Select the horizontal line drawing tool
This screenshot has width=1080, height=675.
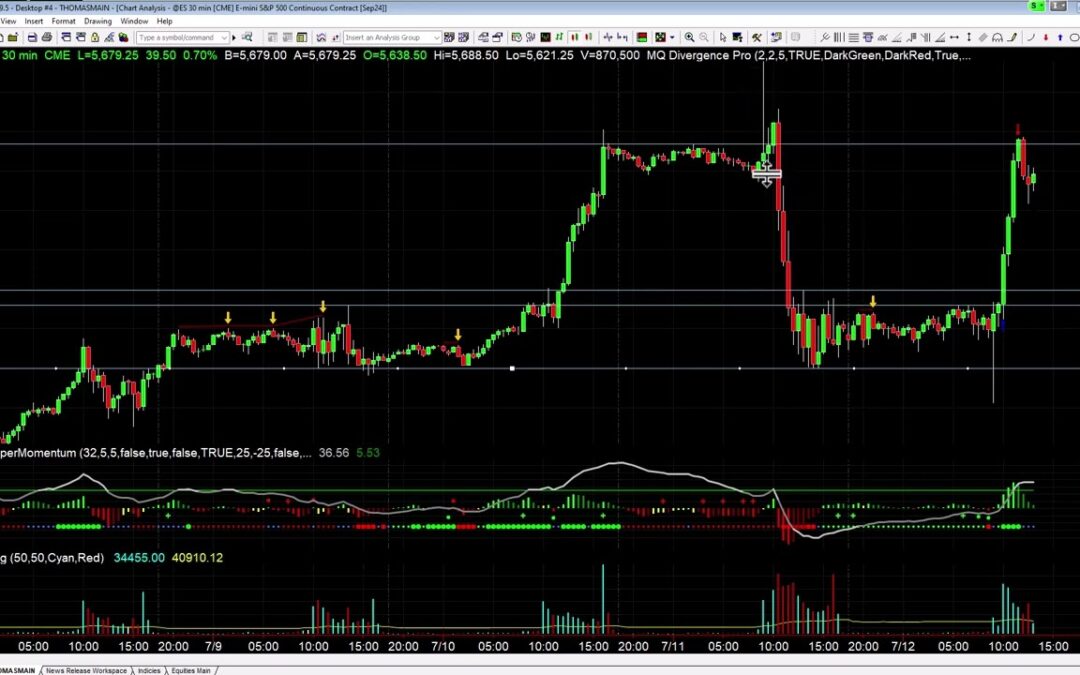pos(853,37)
